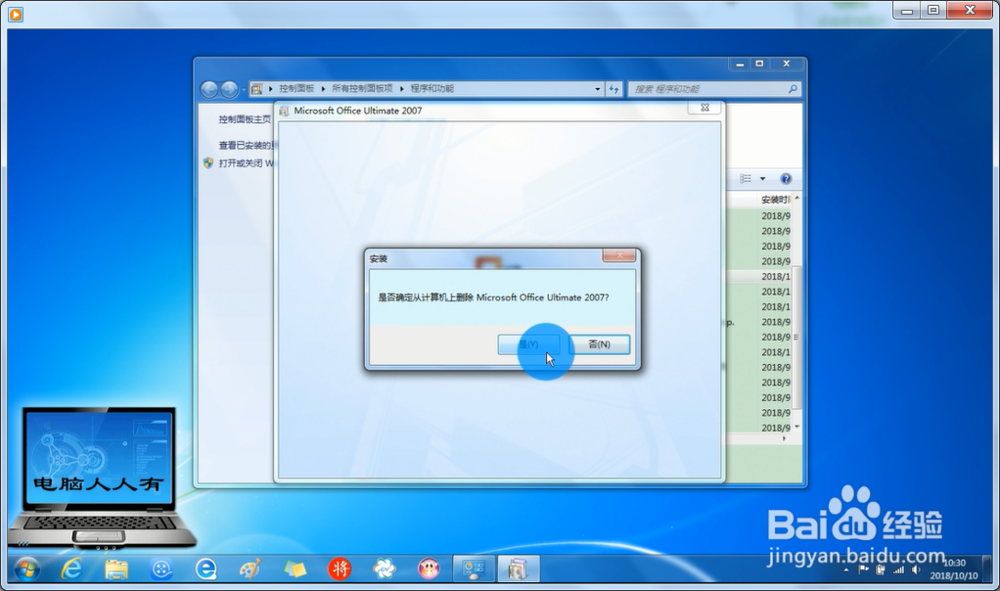
Task: Open Sticky Notes icon on taskbar
Action: click(295, 569)
